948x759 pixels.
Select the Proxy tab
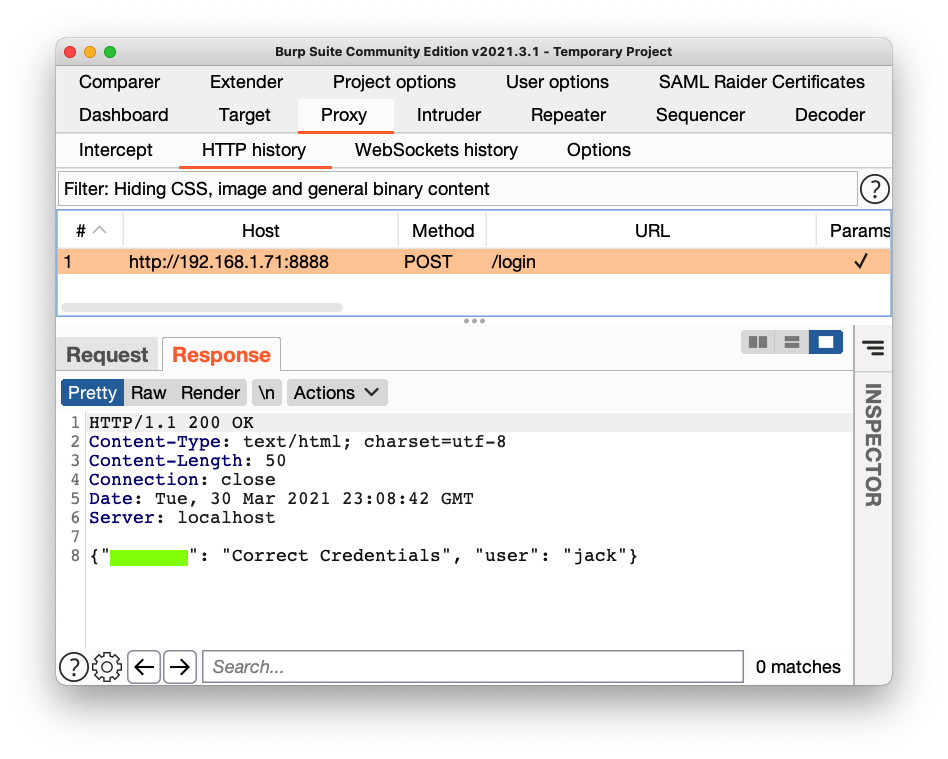(x=344, y=115)
